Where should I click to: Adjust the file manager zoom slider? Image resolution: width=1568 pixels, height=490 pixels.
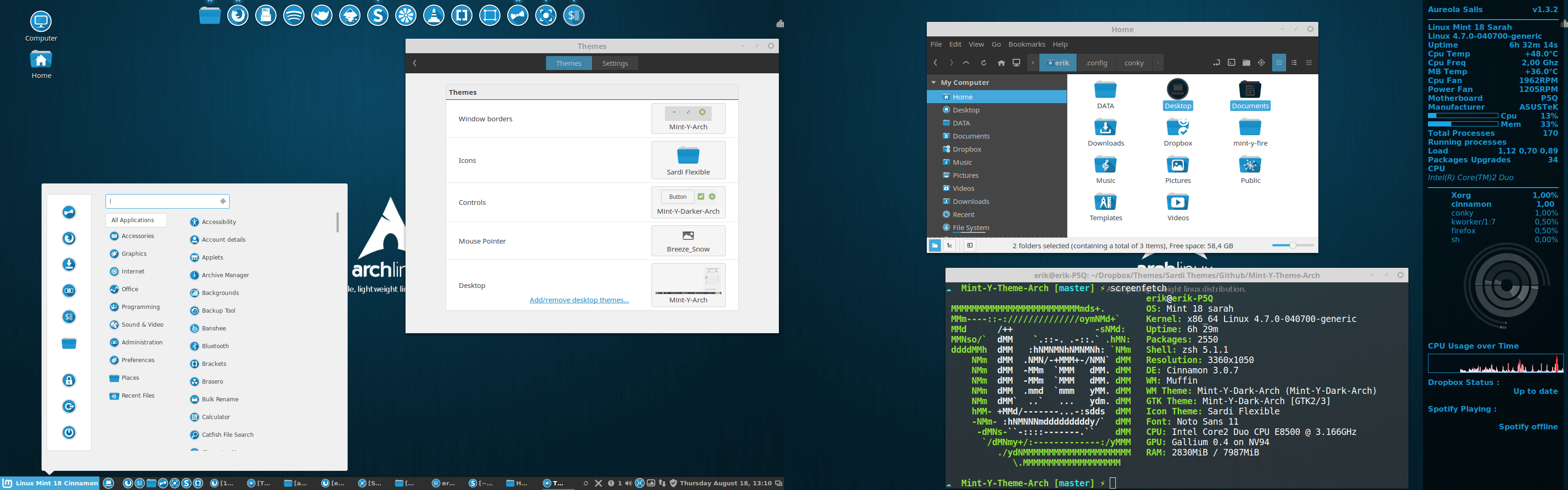click(x=1293, y=245)
